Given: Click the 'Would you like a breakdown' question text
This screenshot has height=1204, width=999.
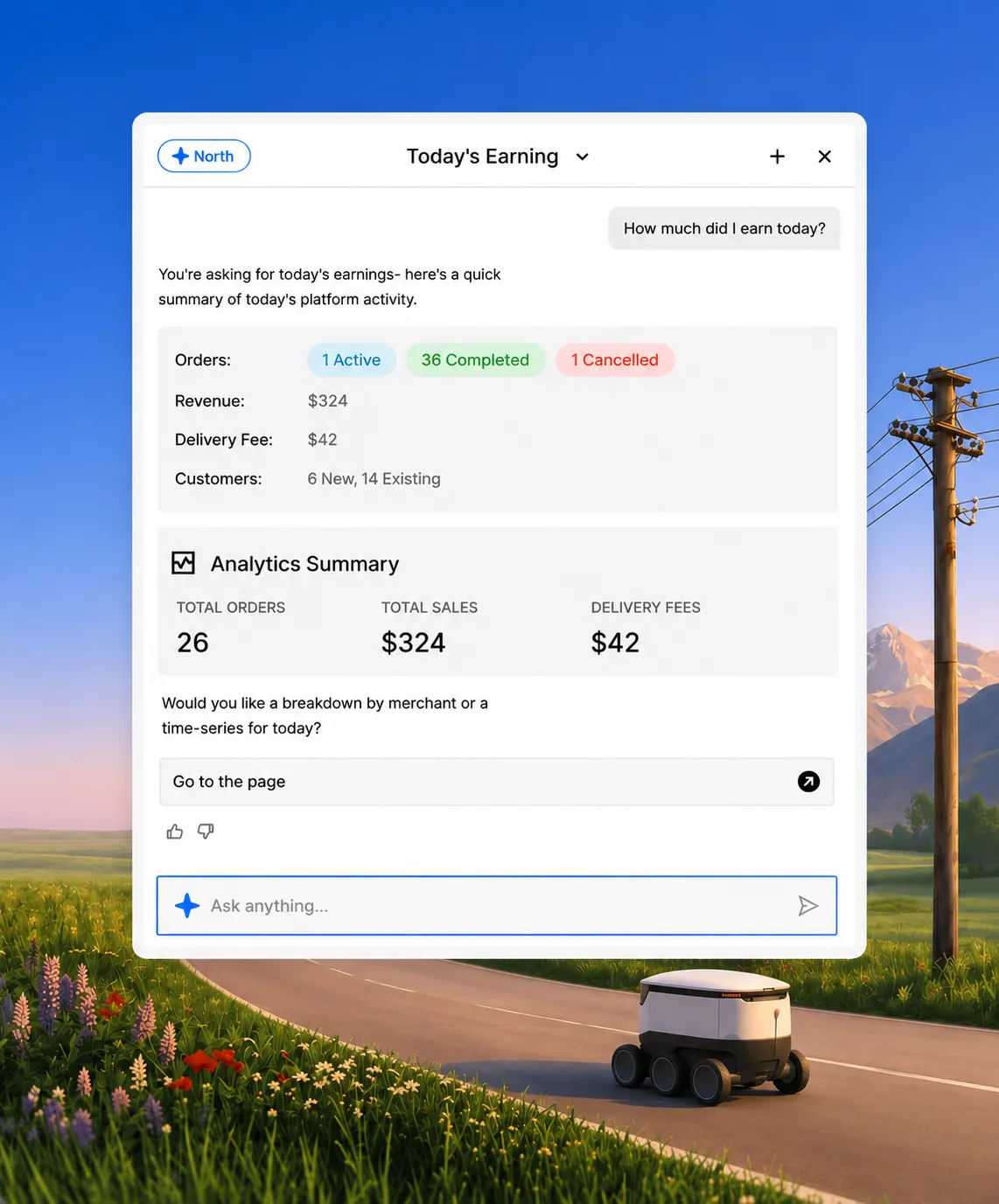Looking at the screenshot, I should pos(325,715).
